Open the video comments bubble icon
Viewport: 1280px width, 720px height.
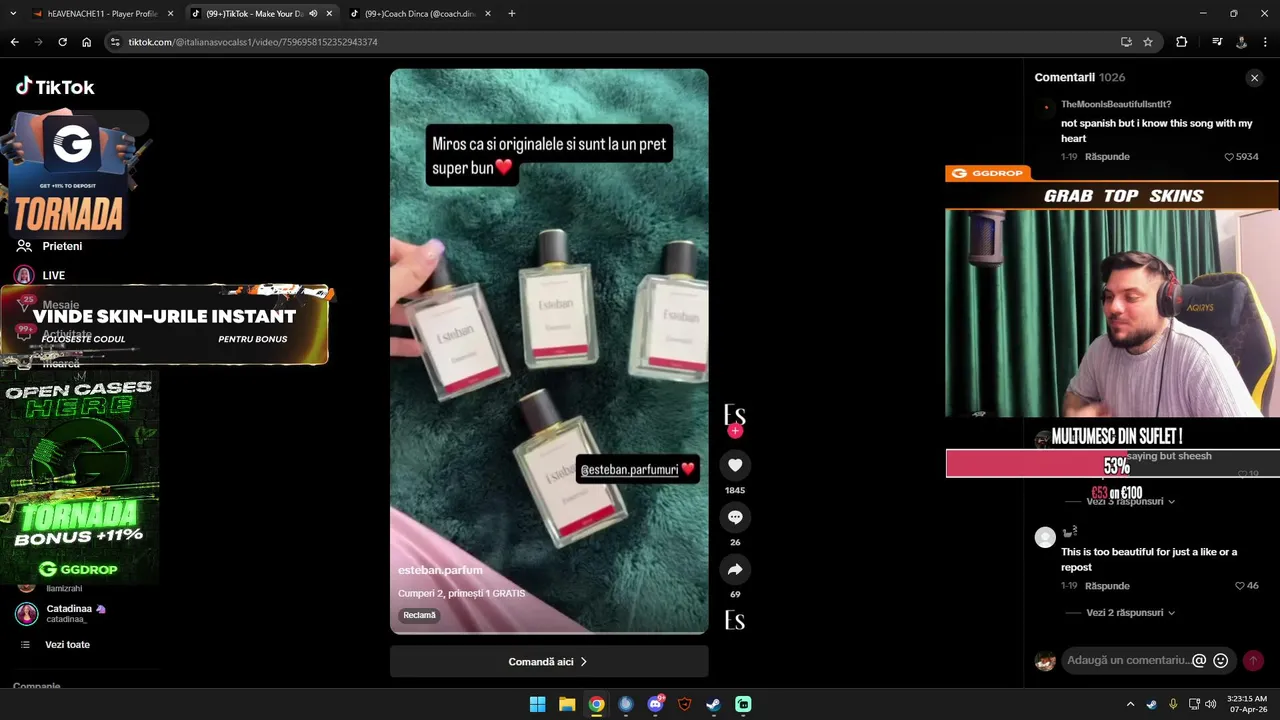click(x=735, y=517)
